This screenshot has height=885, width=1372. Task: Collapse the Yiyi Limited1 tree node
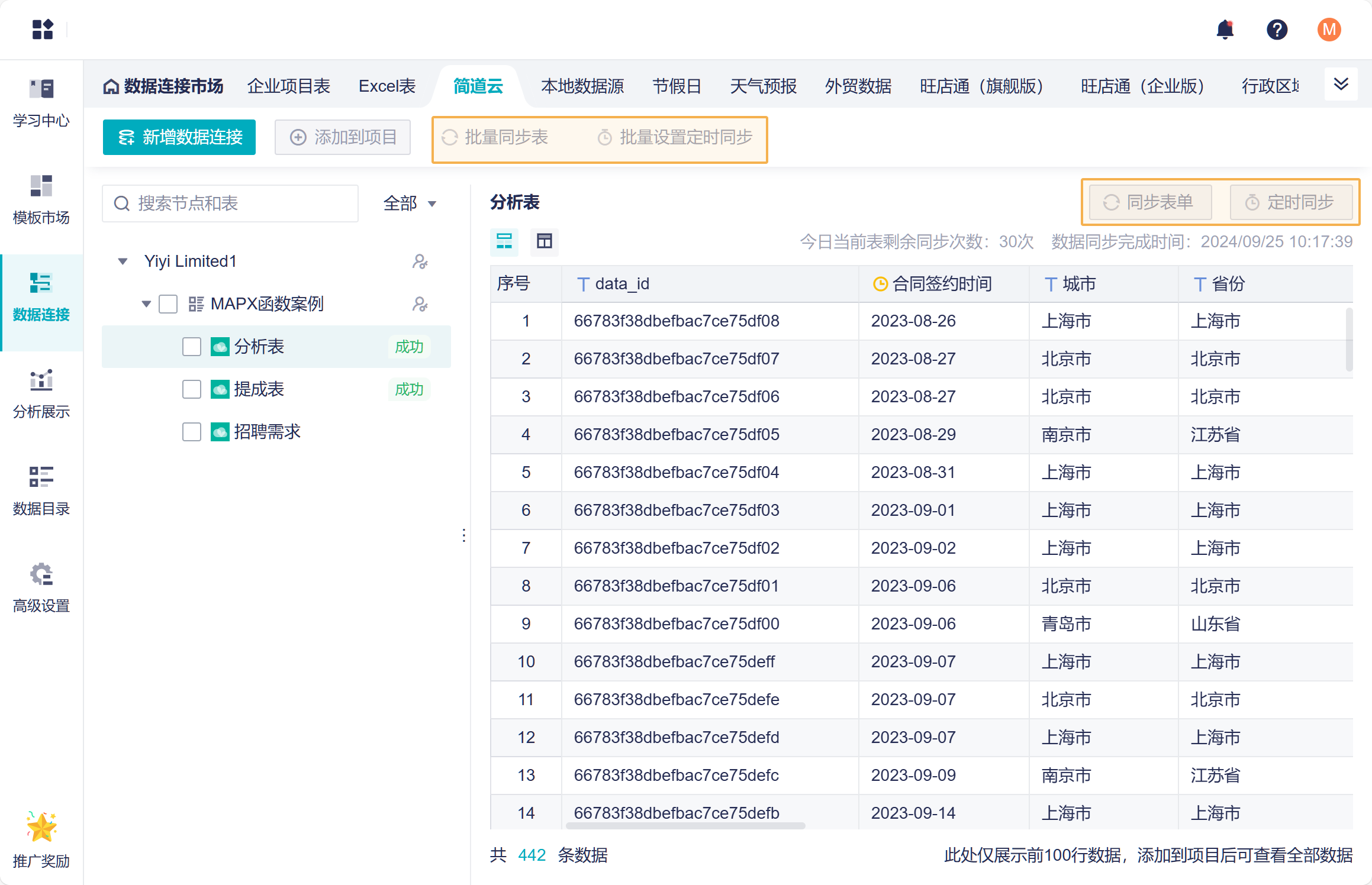click(x=123, y=261)
